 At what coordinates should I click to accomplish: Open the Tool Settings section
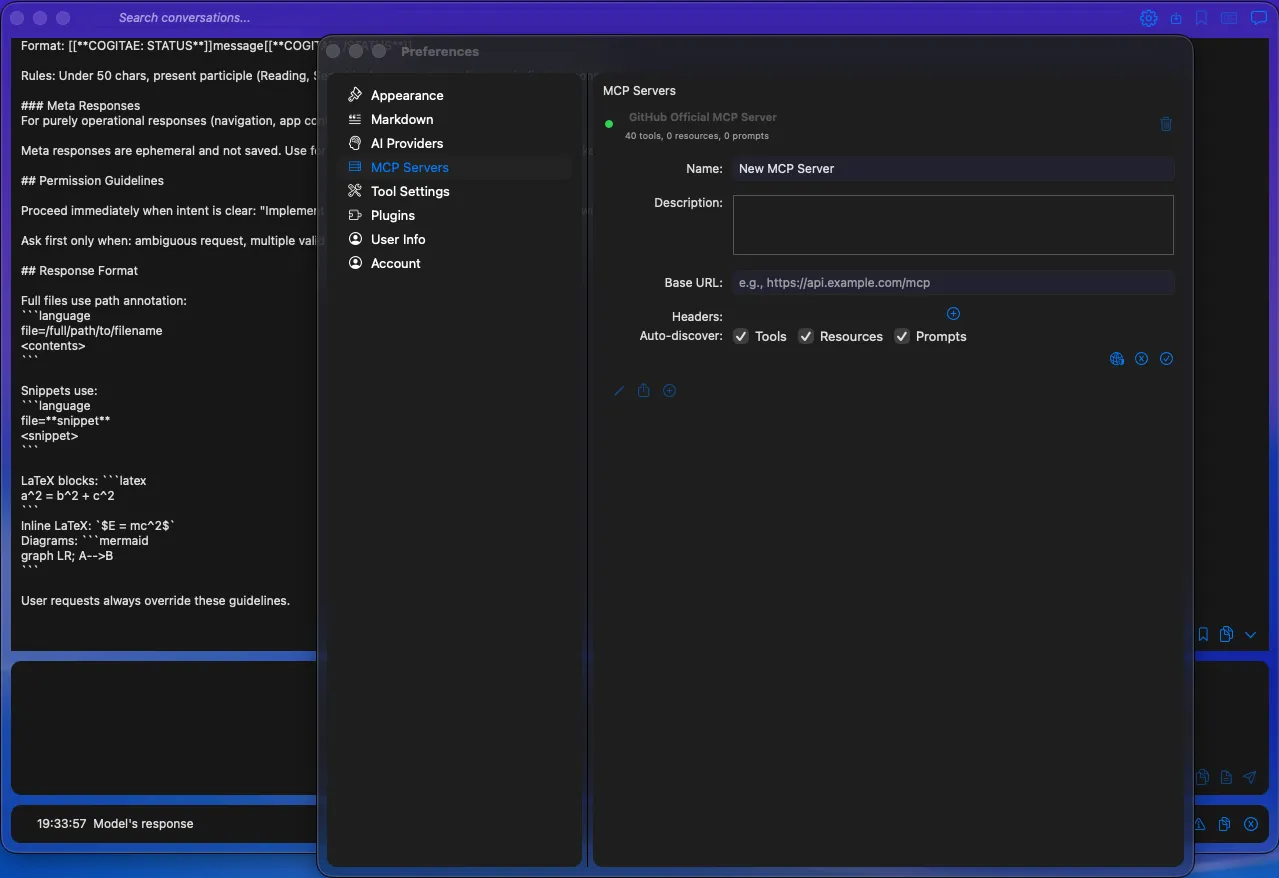(411, 191)
